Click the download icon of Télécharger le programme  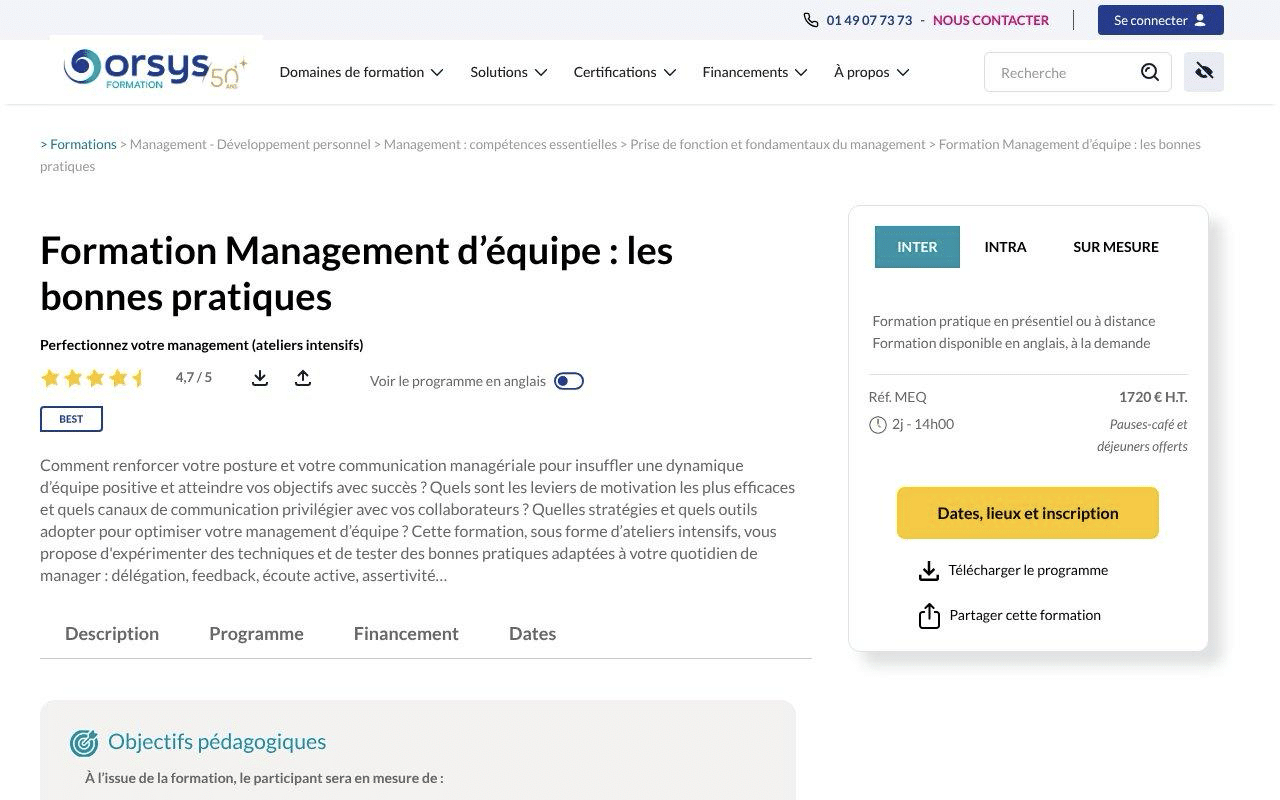coord(929,571)
